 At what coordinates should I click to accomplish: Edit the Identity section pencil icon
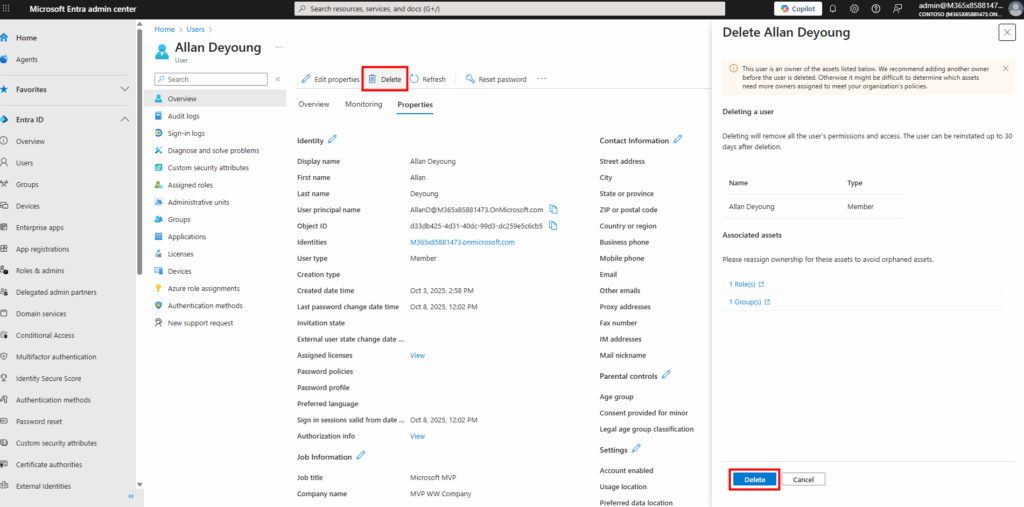[333, 140]
